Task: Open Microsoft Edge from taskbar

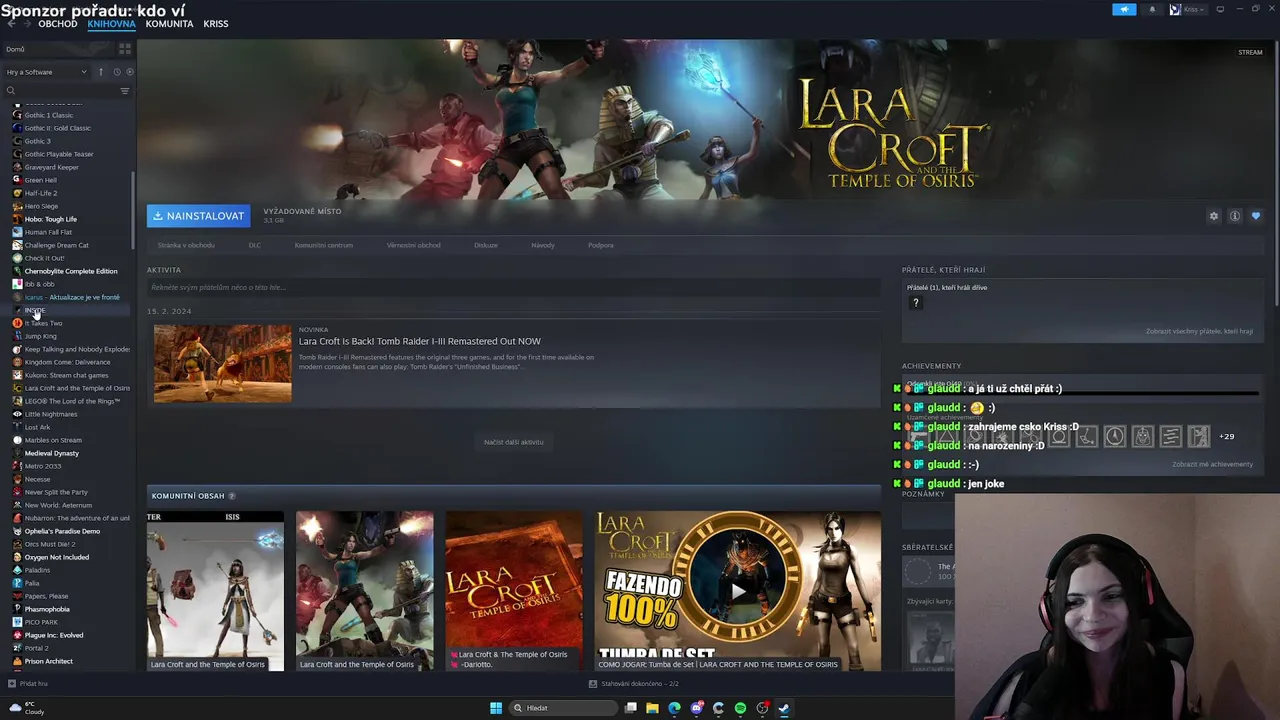Action: [x=674, y=708]
